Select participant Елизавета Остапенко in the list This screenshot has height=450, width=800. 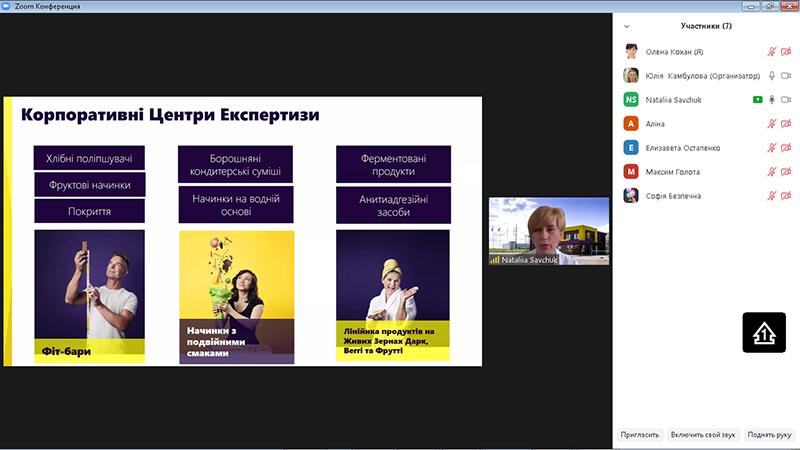pos(707,147)
